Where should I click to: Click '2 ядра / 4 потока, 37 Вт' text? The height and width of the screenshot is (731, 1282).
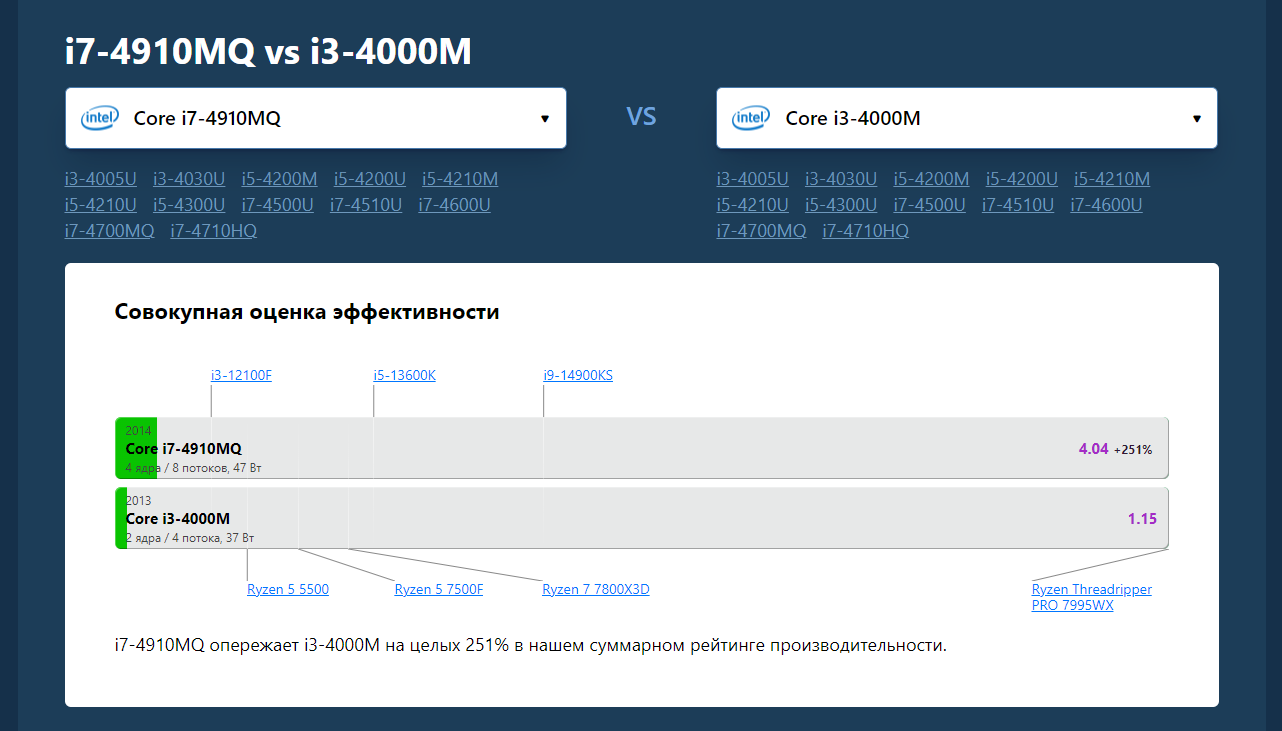pos(190,538)
